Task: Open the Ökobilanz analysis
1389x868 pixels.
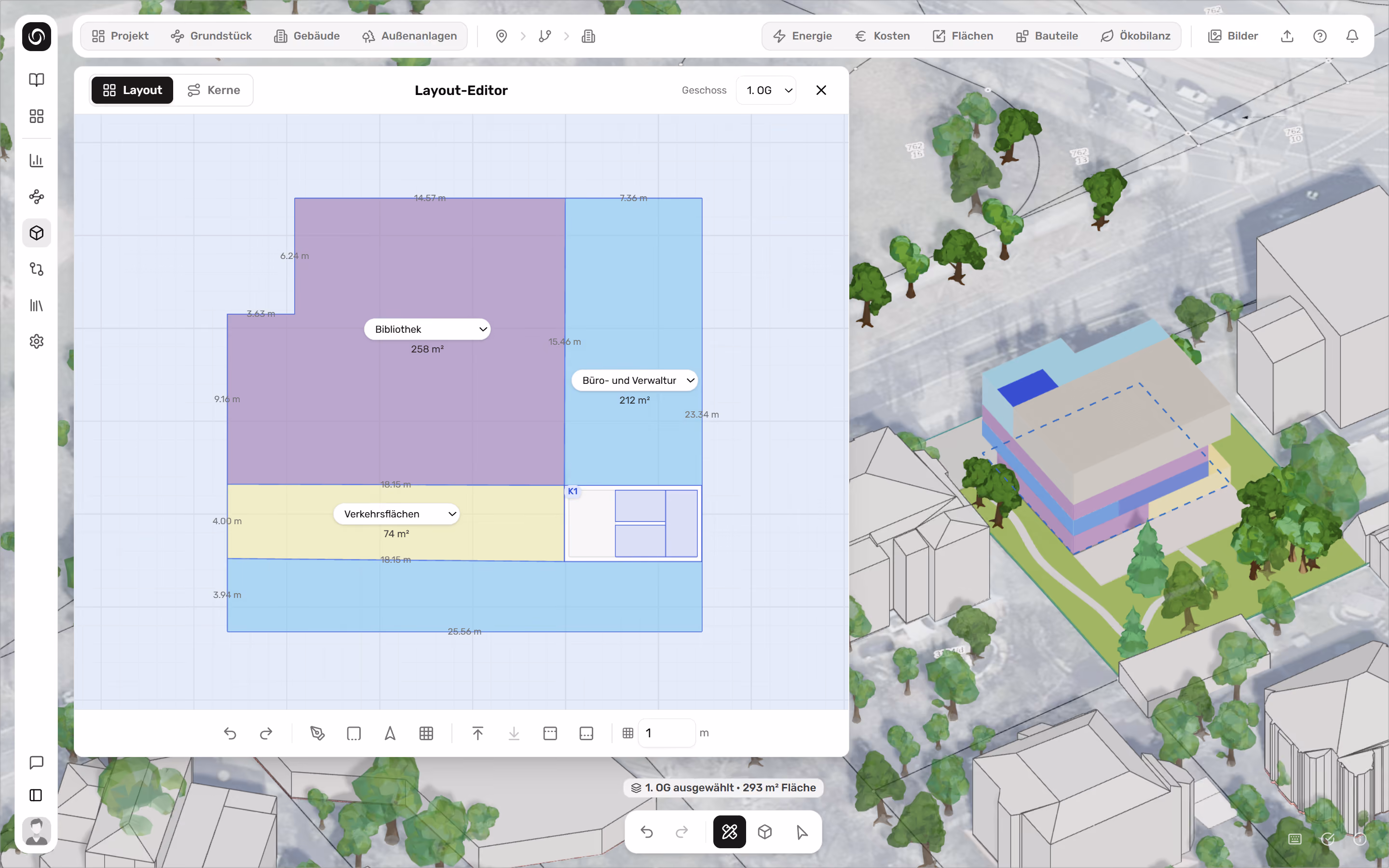Action: click(x=1135, y=36)
